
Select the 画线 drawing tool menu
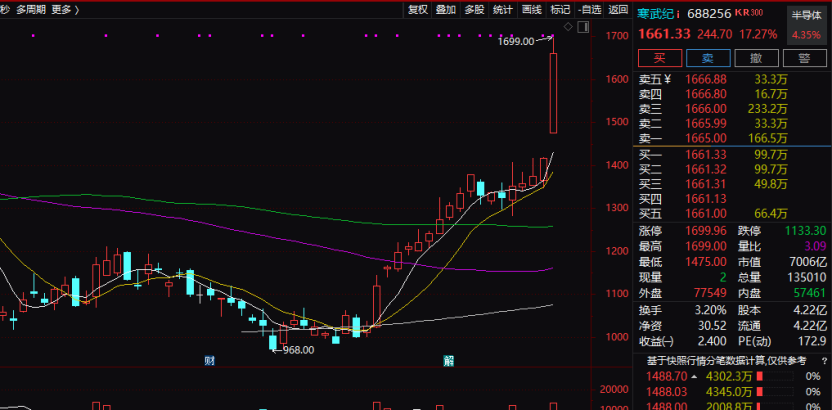pos(532,9)
